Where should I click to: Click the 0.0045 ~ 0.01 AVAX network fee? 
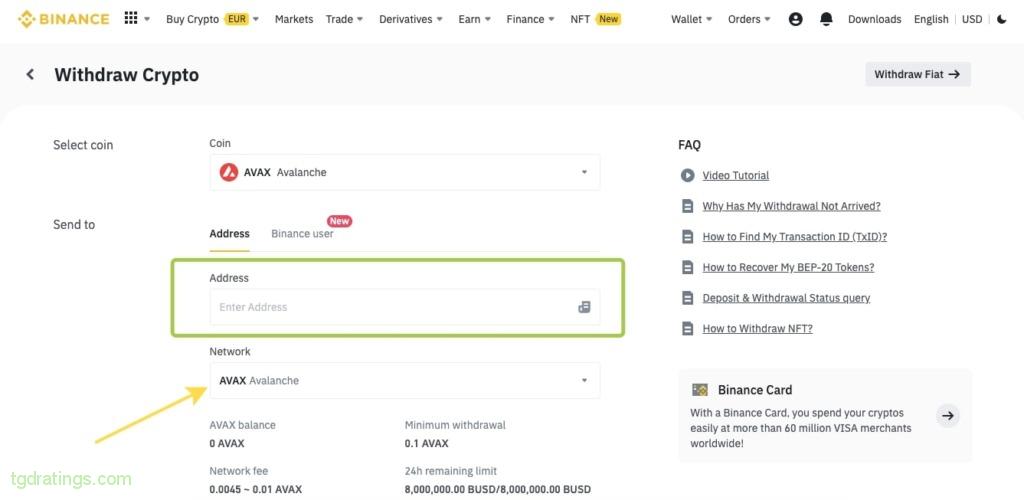pyautogui.click(x=255, y=490)
